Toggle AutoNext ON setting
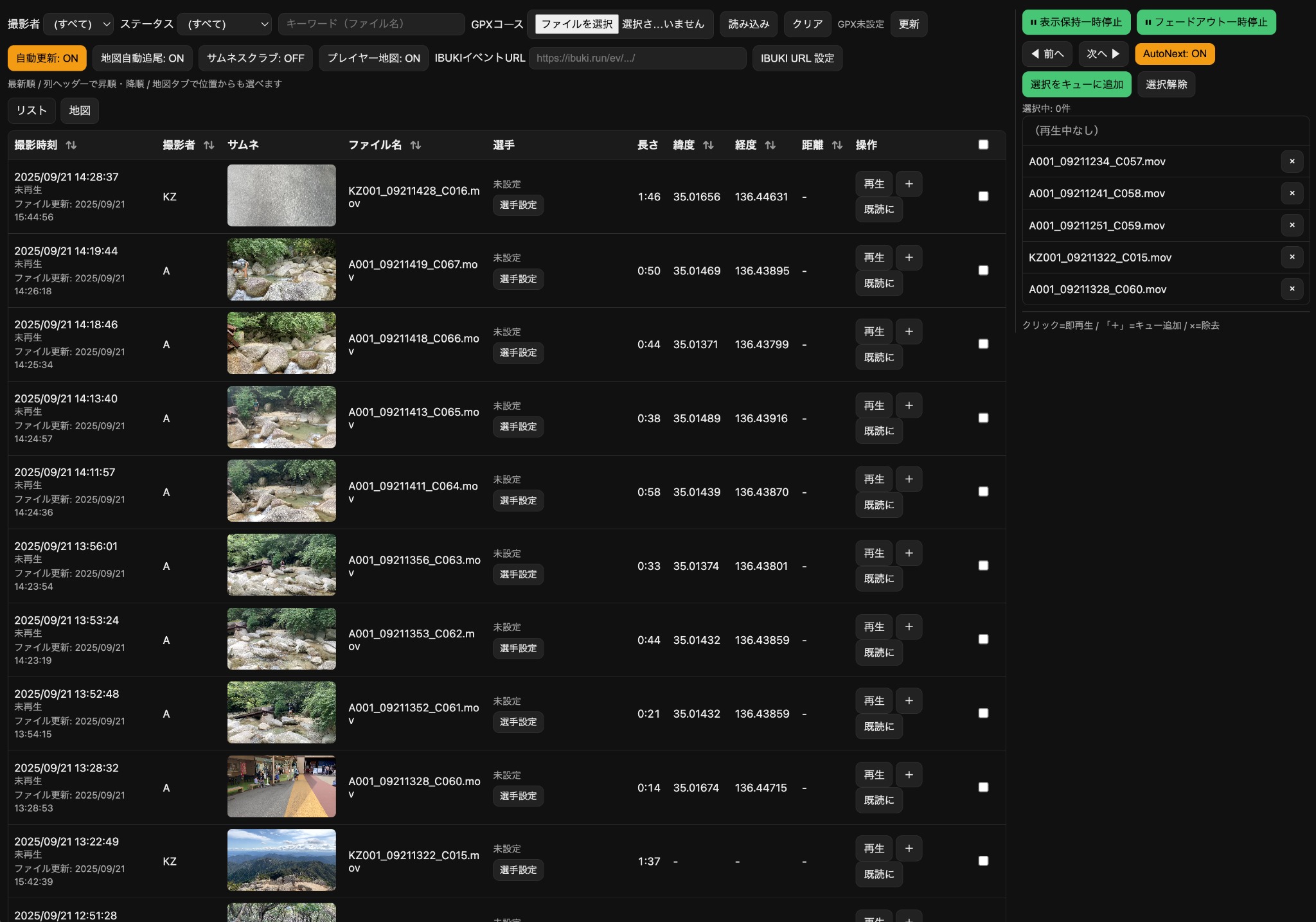Viewport: 1316px width, 922px height. click(1174, 54)
